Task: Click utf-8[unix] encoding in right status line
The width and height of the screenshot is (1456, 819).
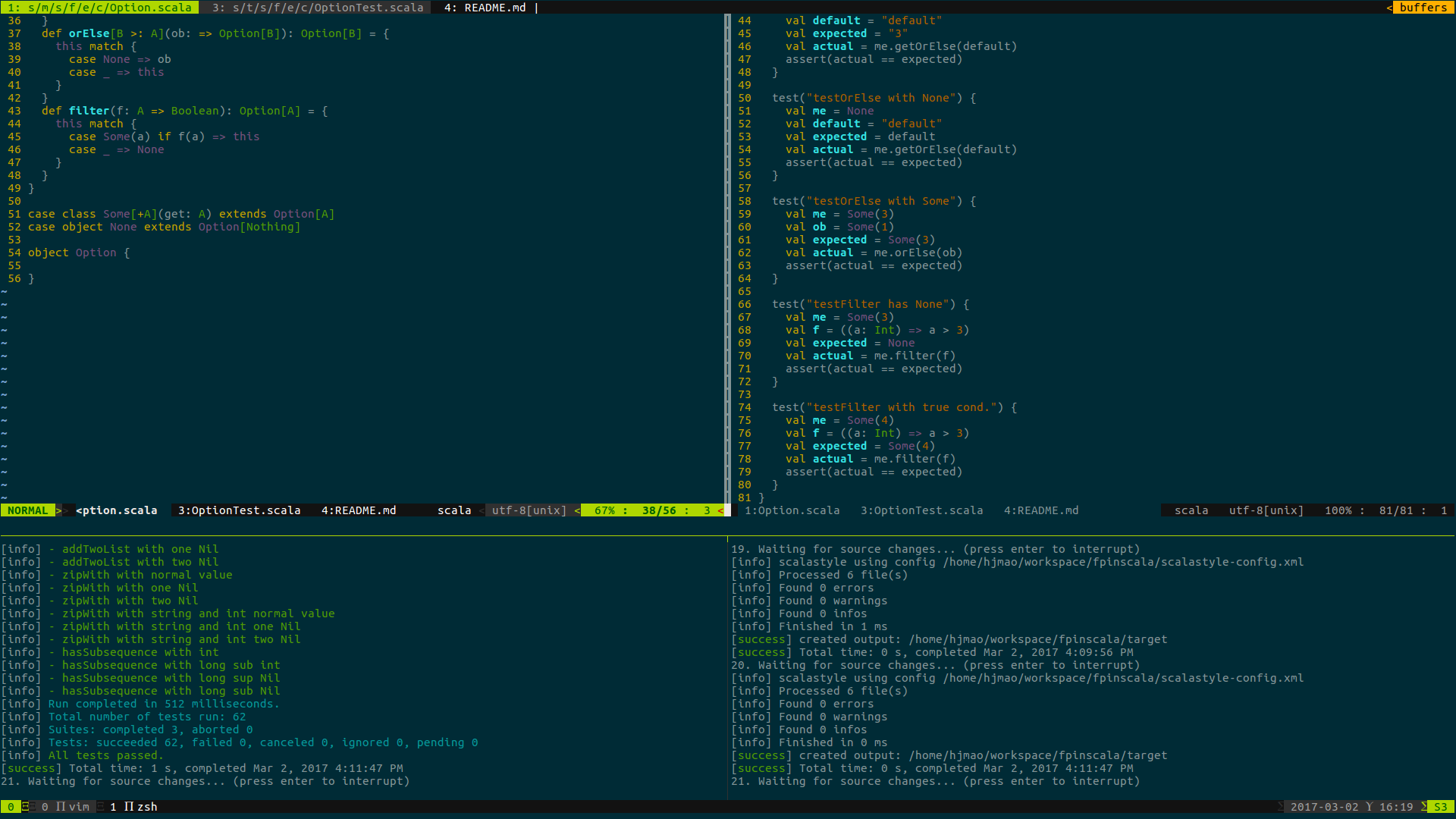Action: (x=1266, y=510)
